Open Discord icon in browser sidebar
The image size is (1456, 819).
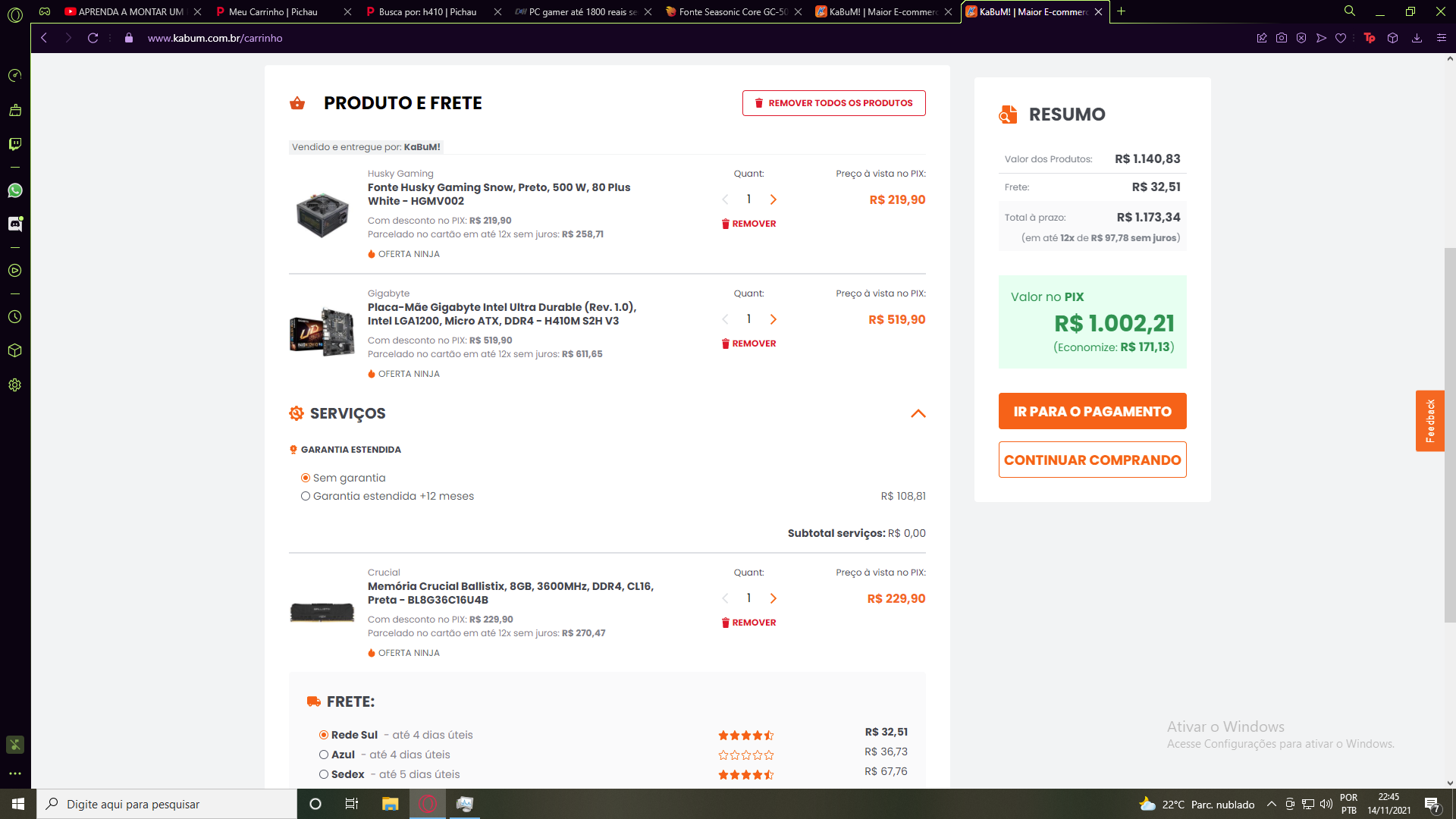click(15, 224)
